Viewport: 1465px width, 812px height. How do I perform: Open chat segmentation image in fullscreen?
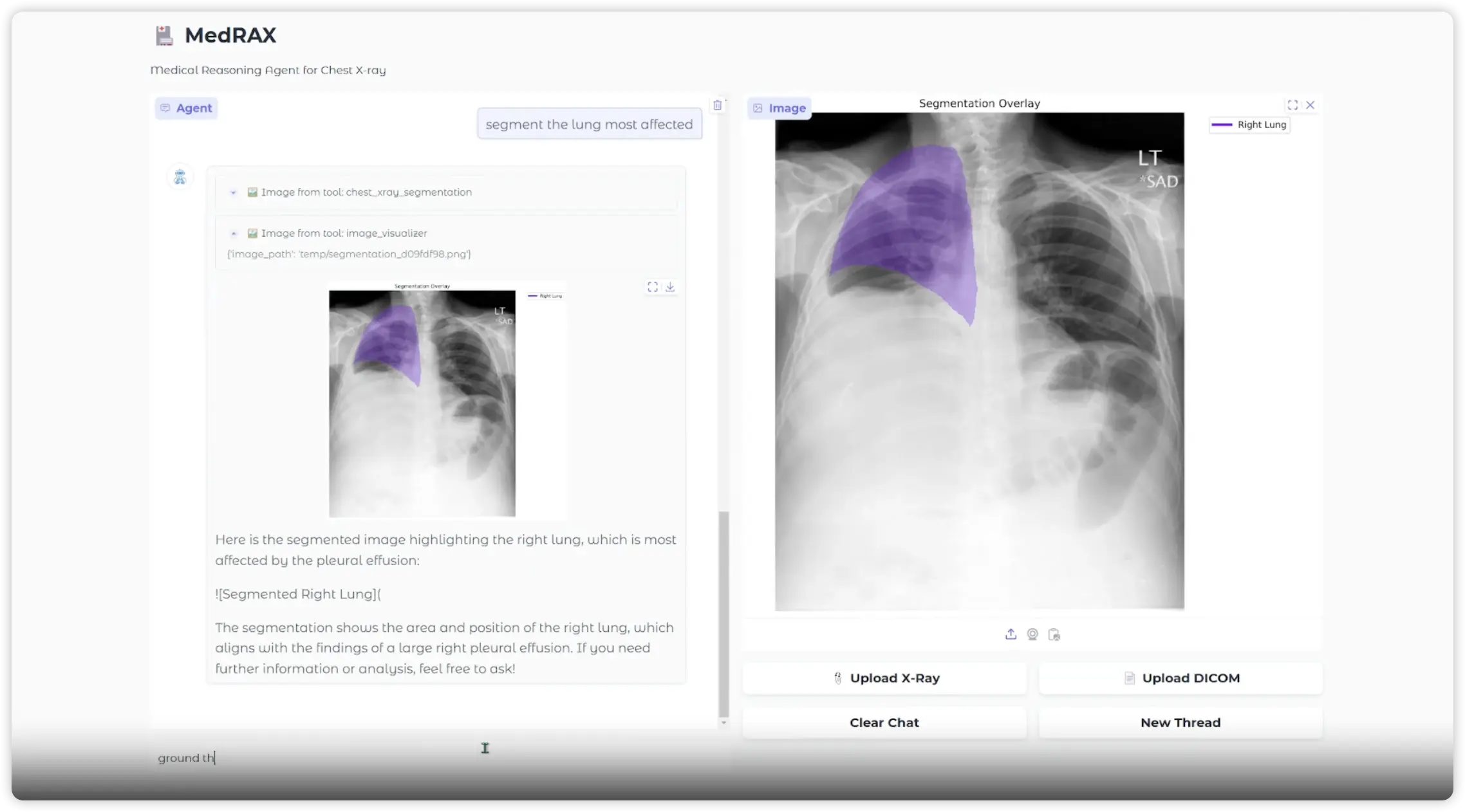653,287
